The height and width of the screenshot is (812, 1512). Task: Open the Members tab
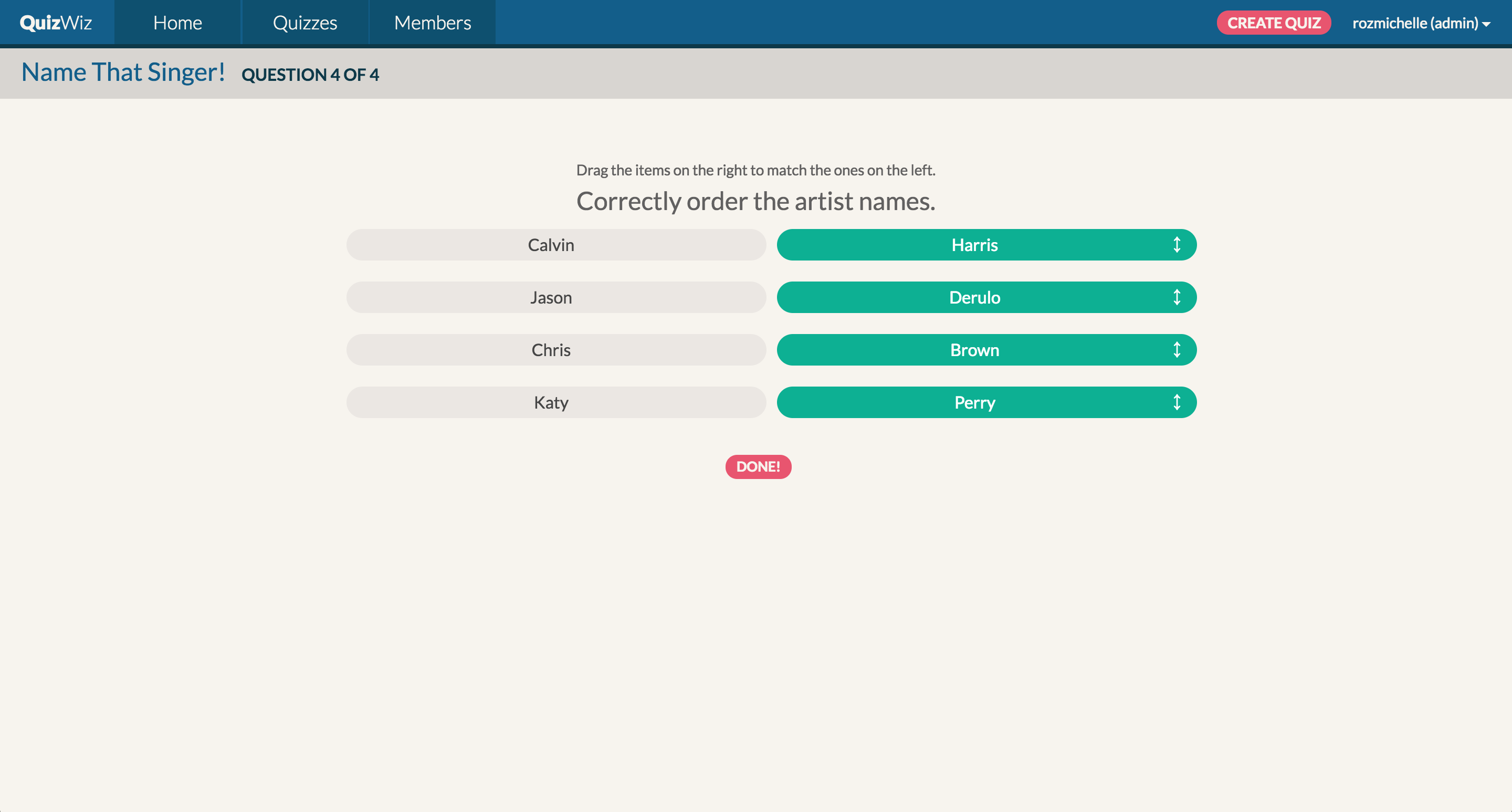[x=433, y=22]
